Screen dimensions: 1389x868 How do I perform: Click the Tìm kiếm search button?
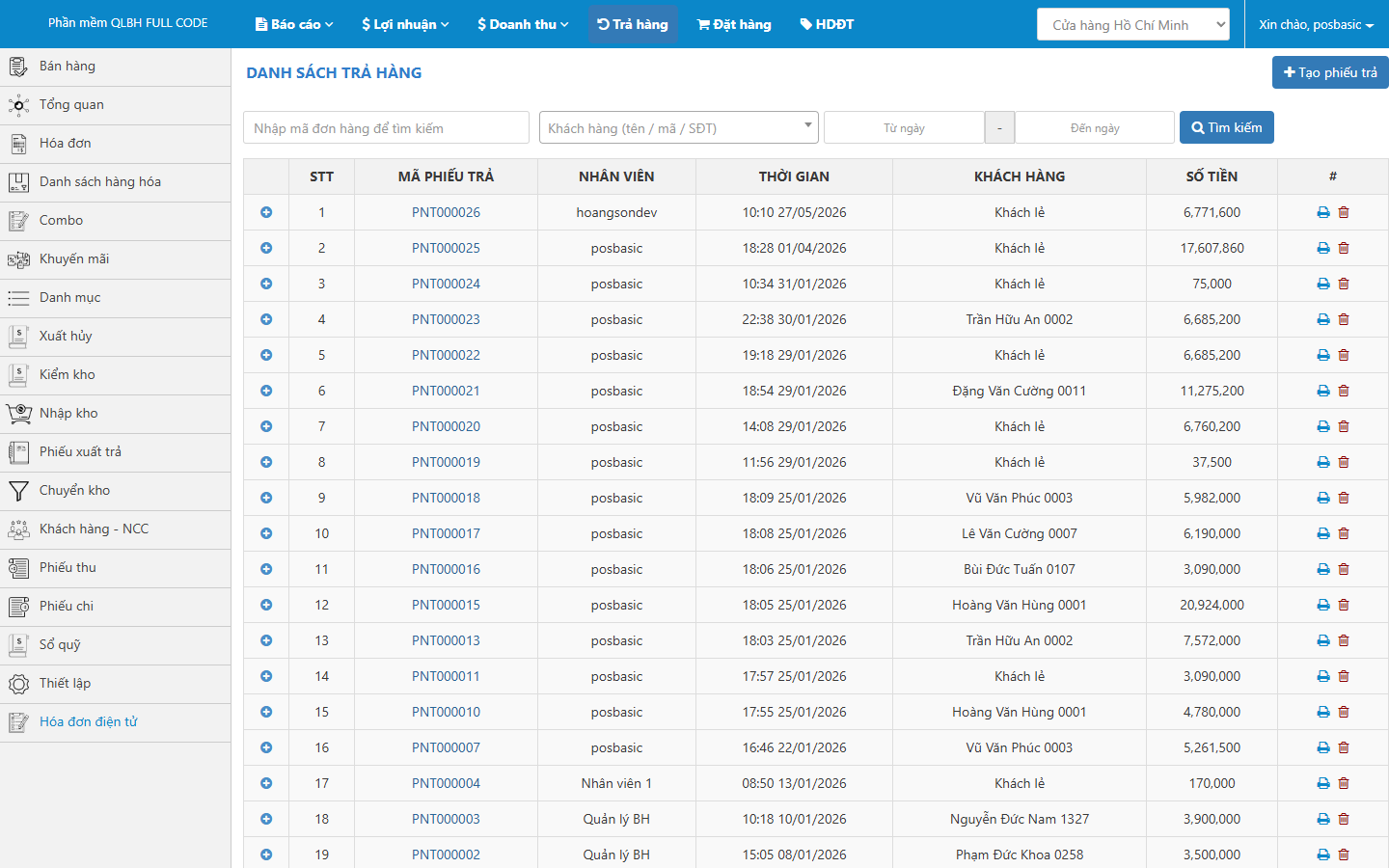coord(1227,127)
